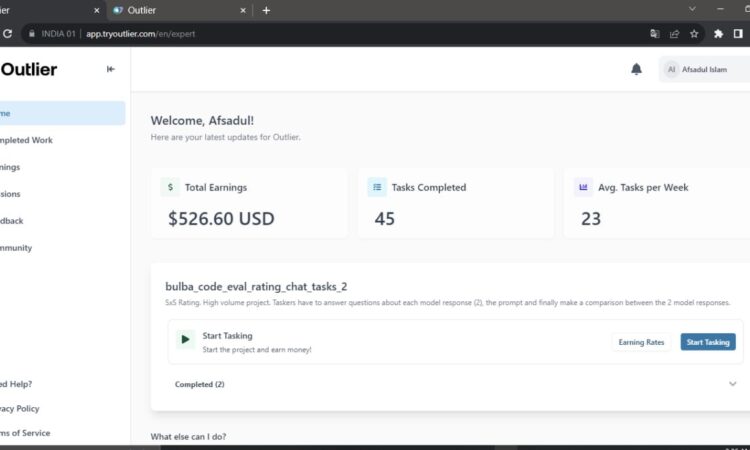The height and width of the screenshot is (450, 750).
Task: Open a new browser tab with plus icon
Action: [266, 11]
